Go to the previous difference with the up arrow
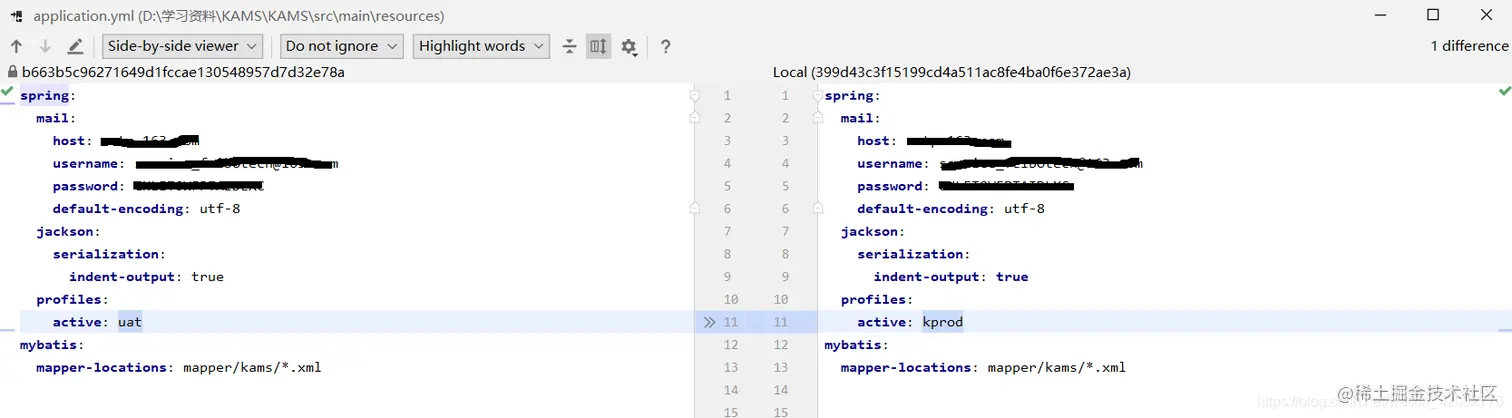The image size is (1512, 418). [16, 46]
